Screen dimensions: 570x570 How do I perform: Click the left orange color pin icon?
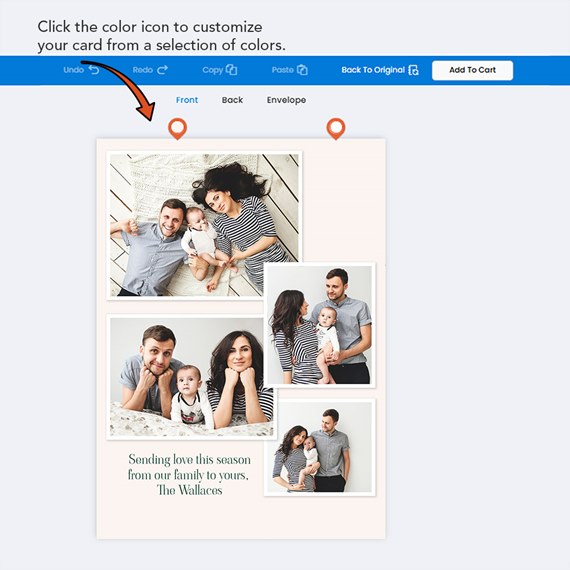[177, 128]
